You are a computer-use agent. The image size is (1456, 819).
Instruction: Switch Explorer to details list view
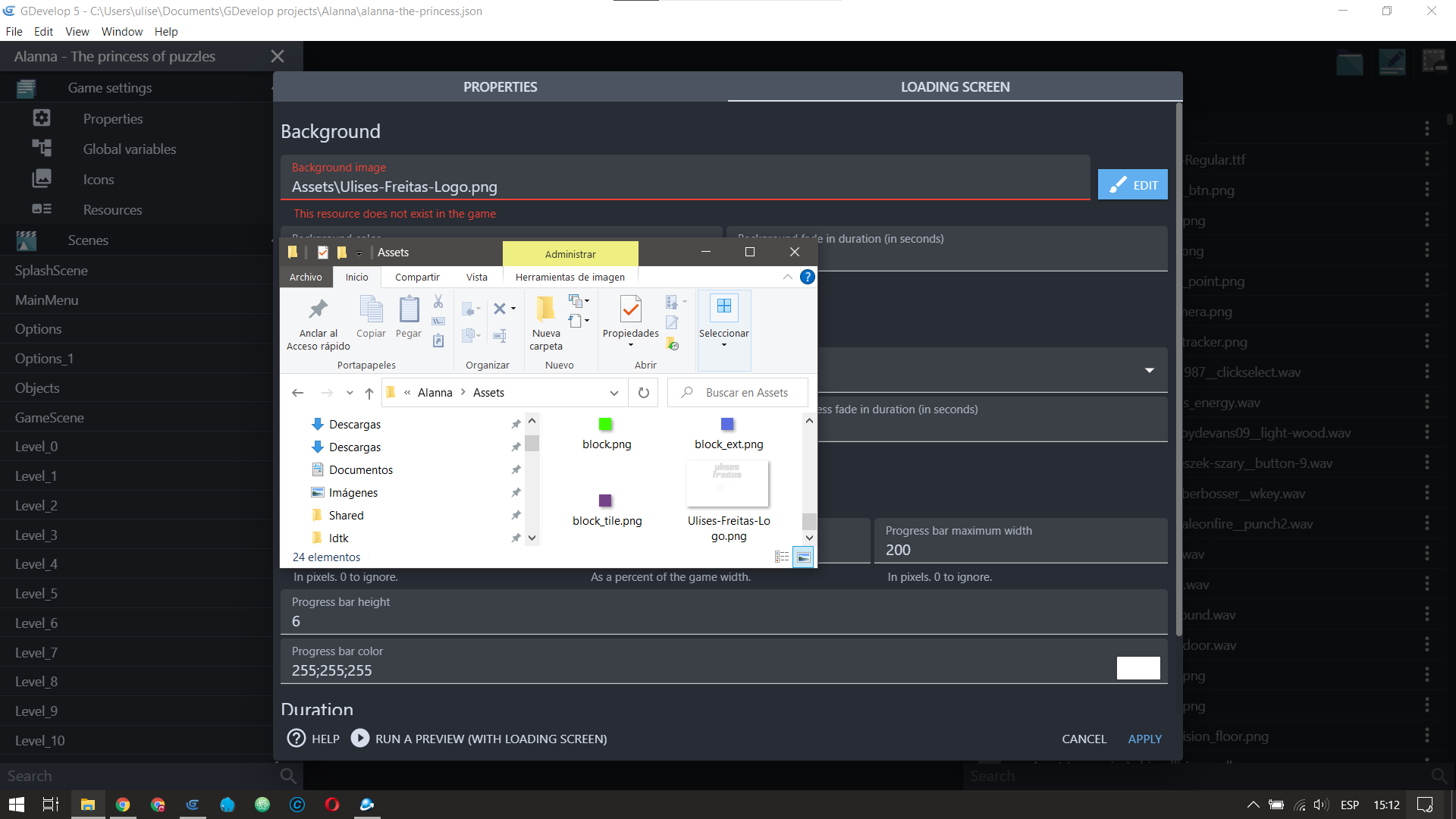[782, 557]
